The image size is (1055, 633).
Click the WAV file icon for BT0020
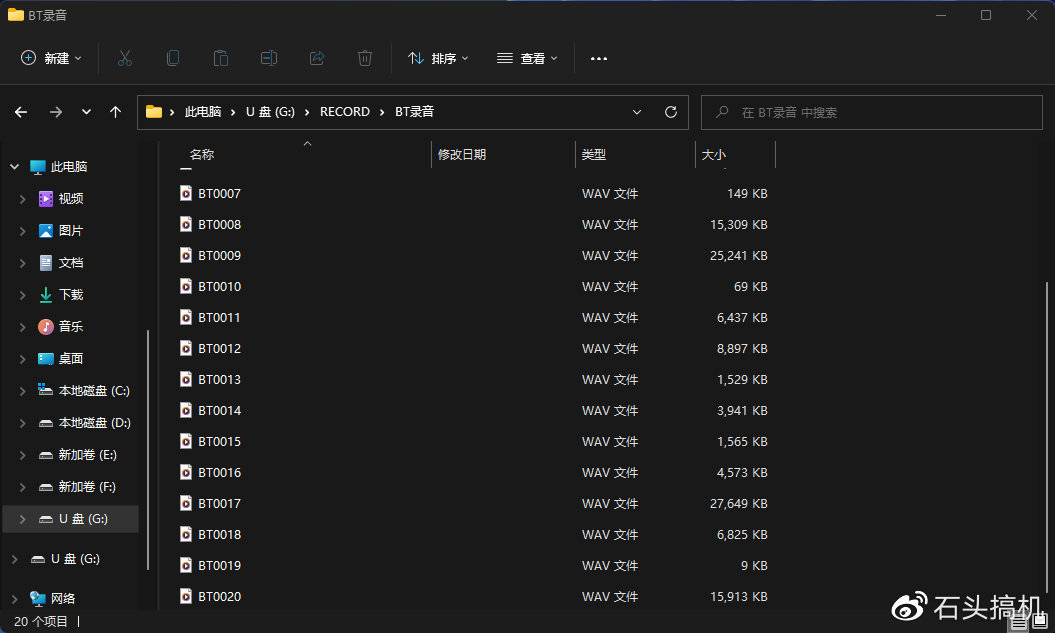coord(186,596)
